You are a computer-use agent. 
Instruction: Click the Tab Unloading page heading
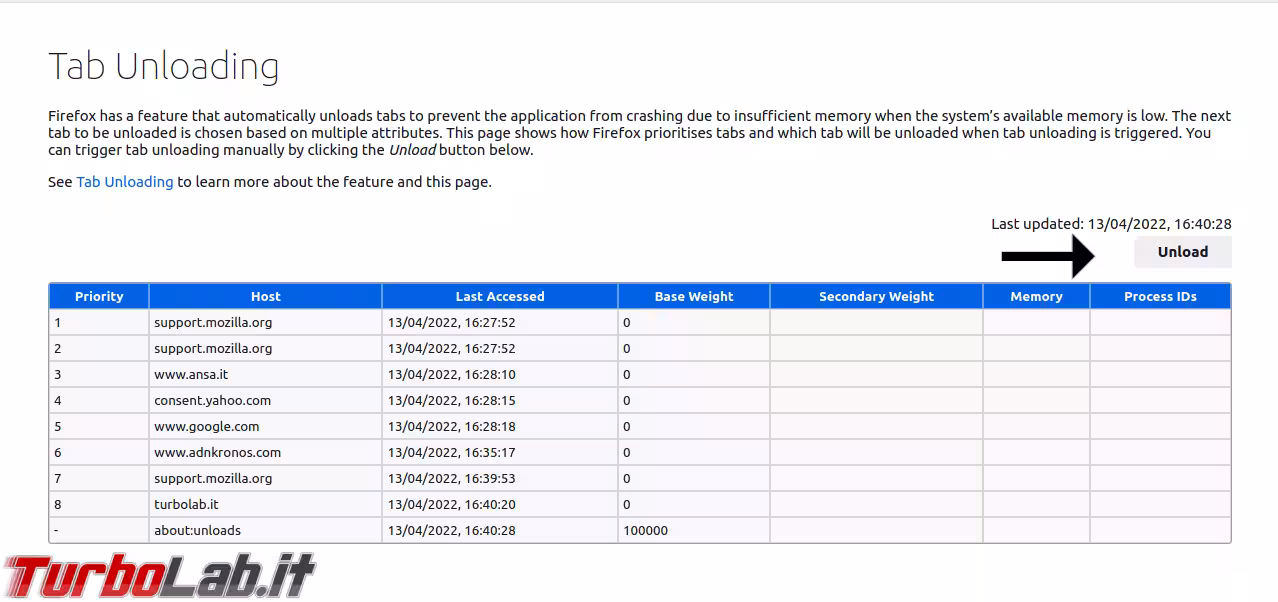coord(164,64)
